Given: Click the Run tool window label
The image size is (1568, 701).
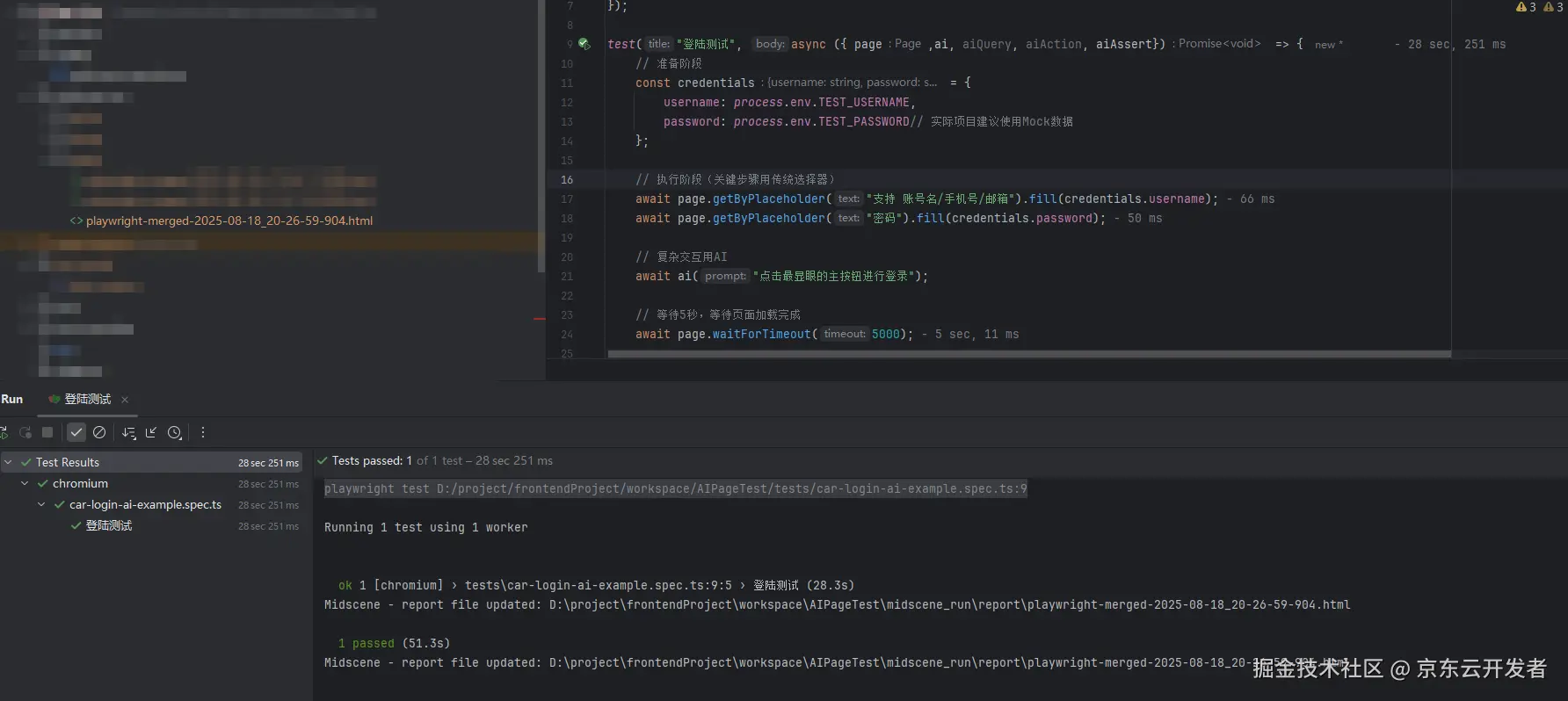Looking at the screenshot, I should pos(12,400).
